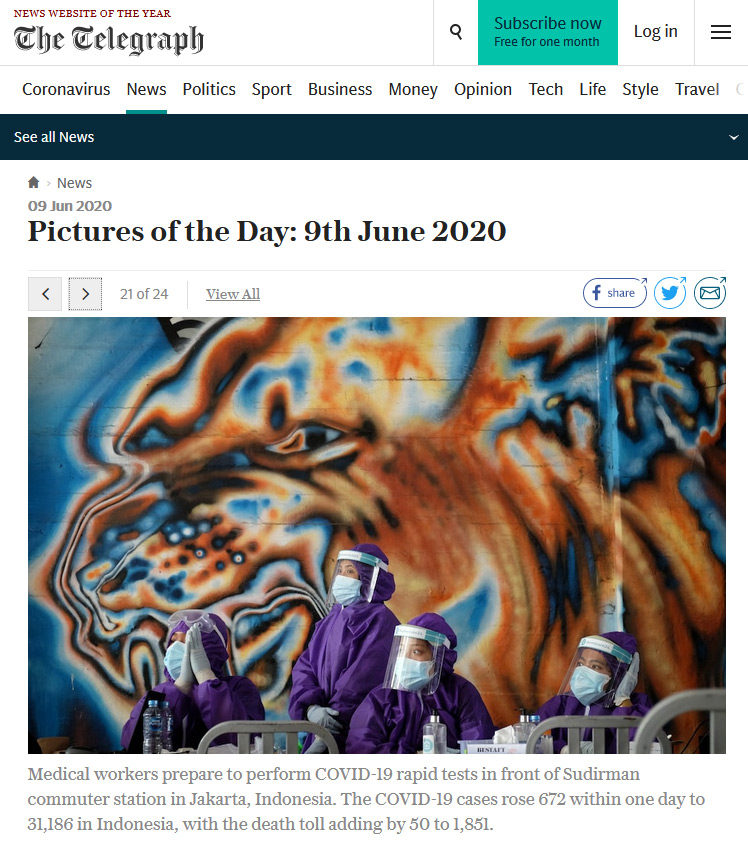Viewport: 748px width, 845px height.
Task: Open the View All gallery link
Action: (233, 294)
